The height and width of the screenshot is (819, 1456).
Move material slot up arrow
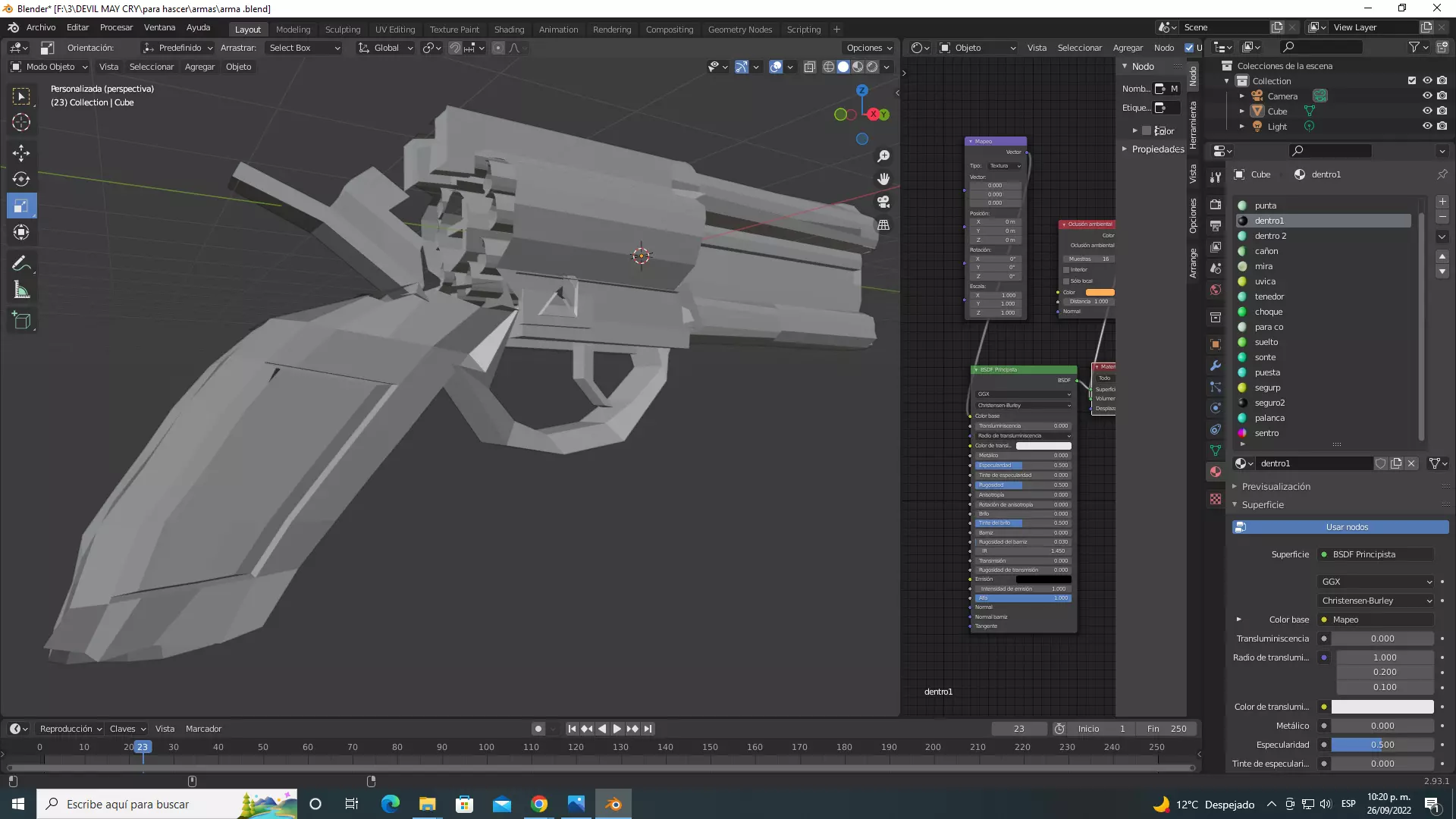click(1442, 256)
